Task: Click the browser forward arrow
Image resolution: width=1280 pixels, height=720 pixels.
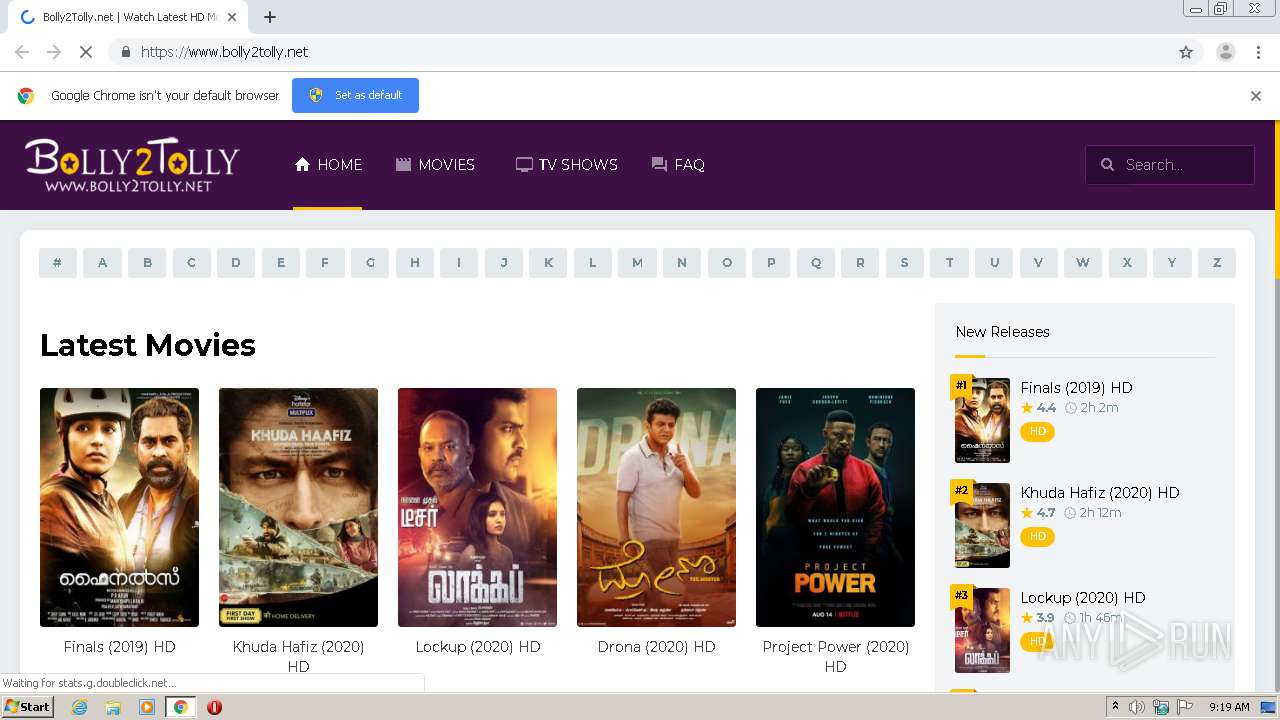Action: pos(54,52)
